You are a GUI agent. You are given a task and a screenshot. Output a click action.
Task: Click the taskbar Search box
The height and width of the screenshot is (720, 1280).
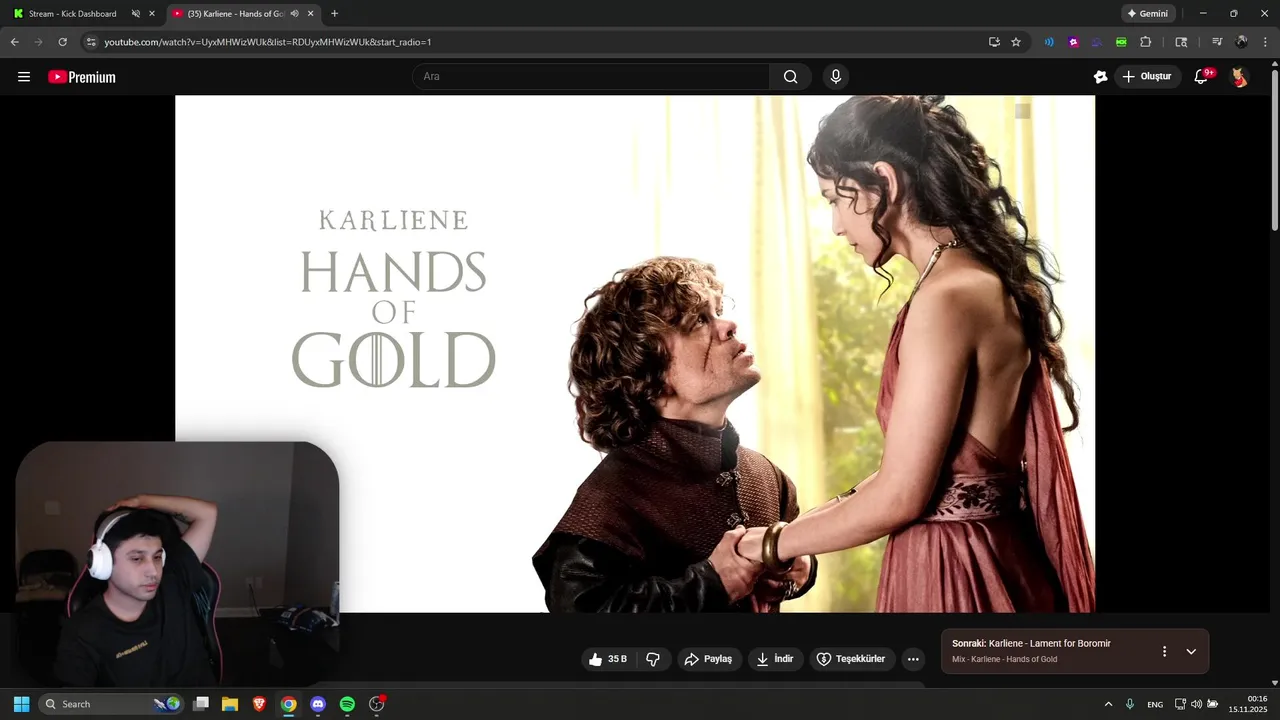(x=112, y=704)
